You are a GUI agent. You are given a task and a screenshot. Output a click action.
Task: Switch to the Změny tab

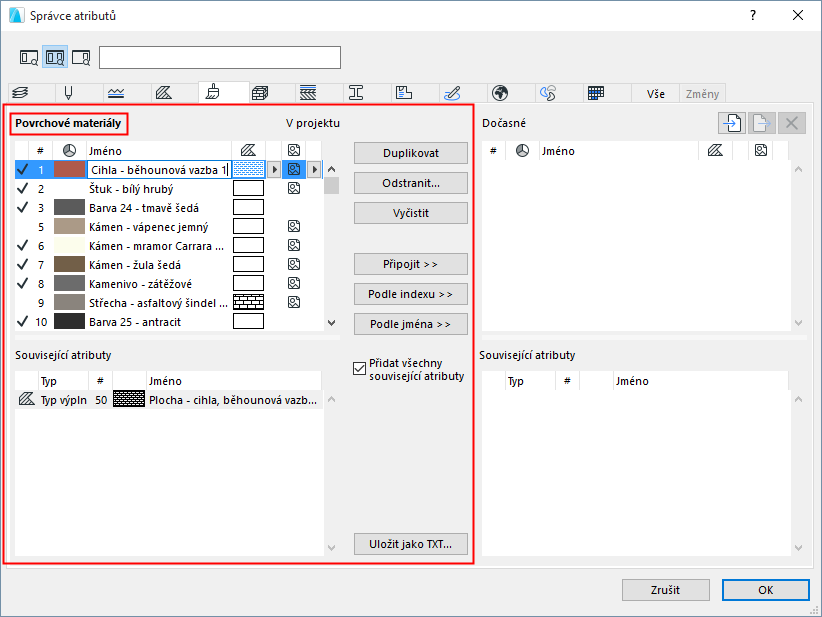[702, 94]
